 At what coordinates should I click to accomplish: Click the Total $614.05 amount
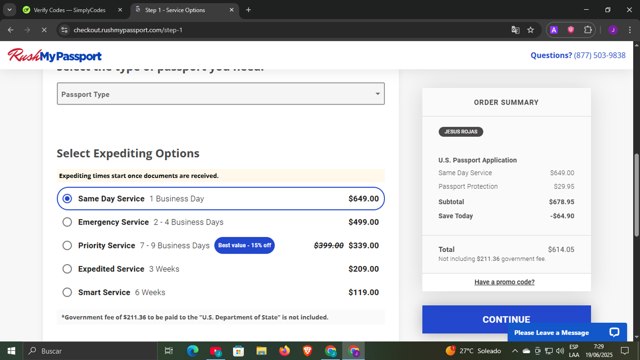tap(561, 249)
